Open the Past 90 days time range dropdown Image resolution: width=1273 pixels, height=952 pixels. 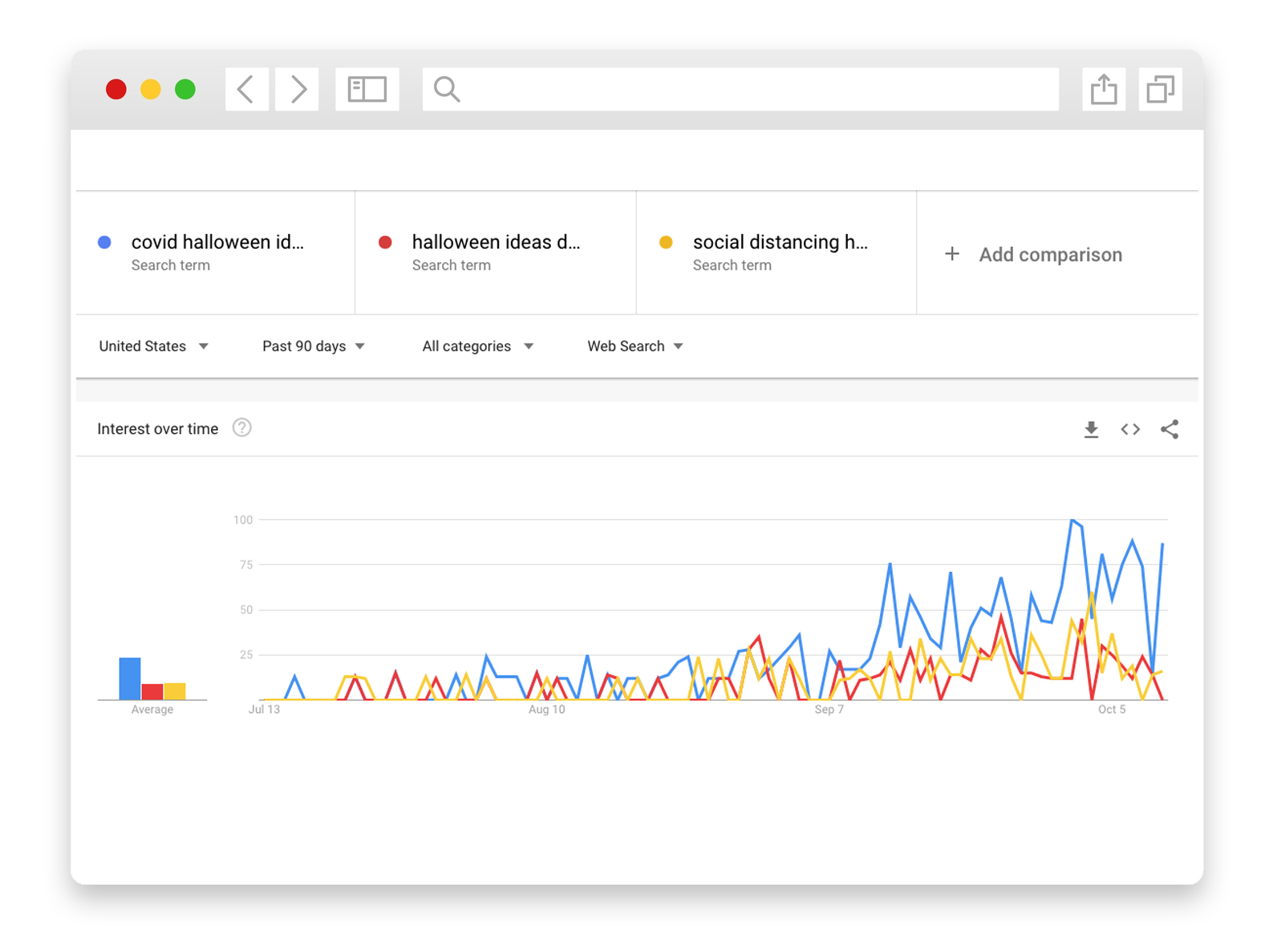coord(313,346)
